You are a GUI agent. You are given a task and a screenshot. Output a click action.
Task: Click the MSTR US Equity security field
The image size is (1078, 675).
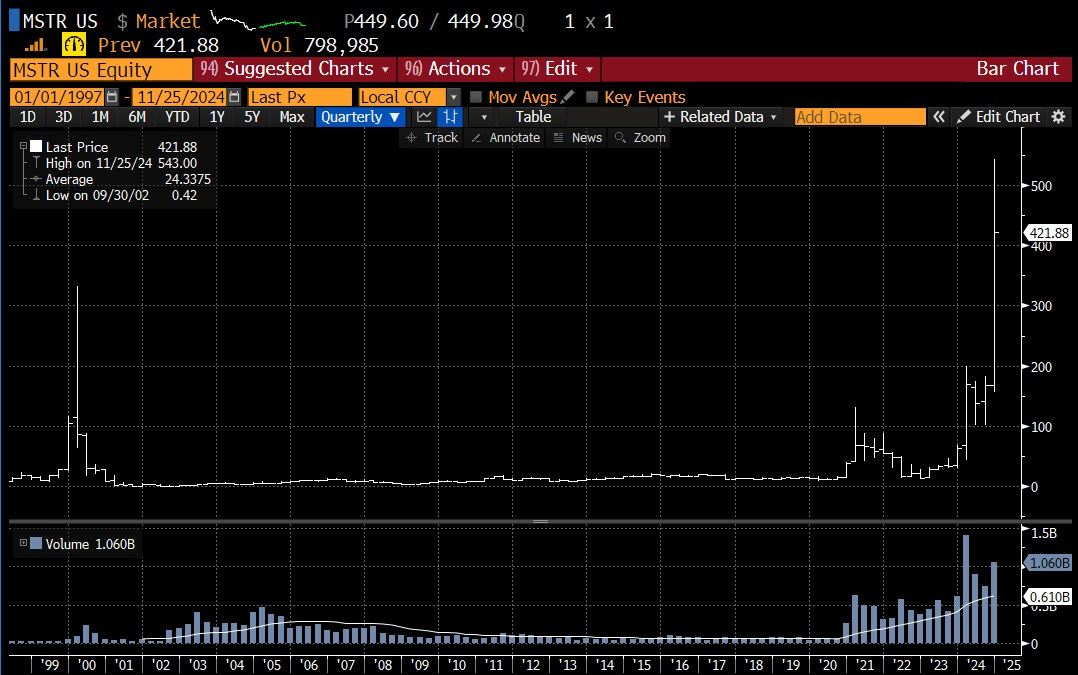pyautogui.click(x=101, y=70)
